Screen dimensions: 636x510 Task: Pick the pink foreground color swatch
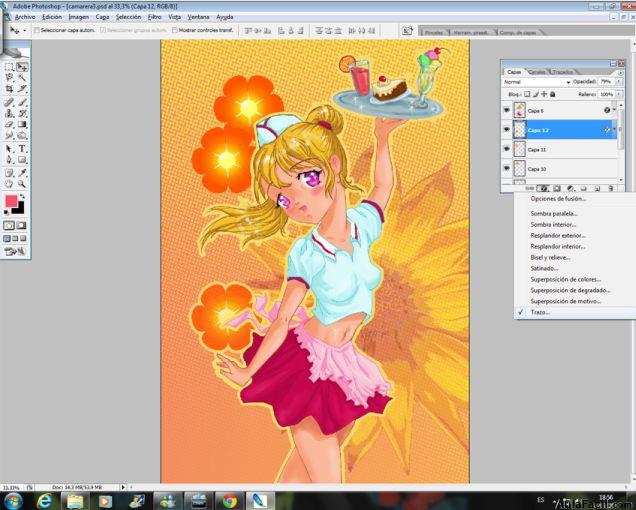tap(12, 201)
